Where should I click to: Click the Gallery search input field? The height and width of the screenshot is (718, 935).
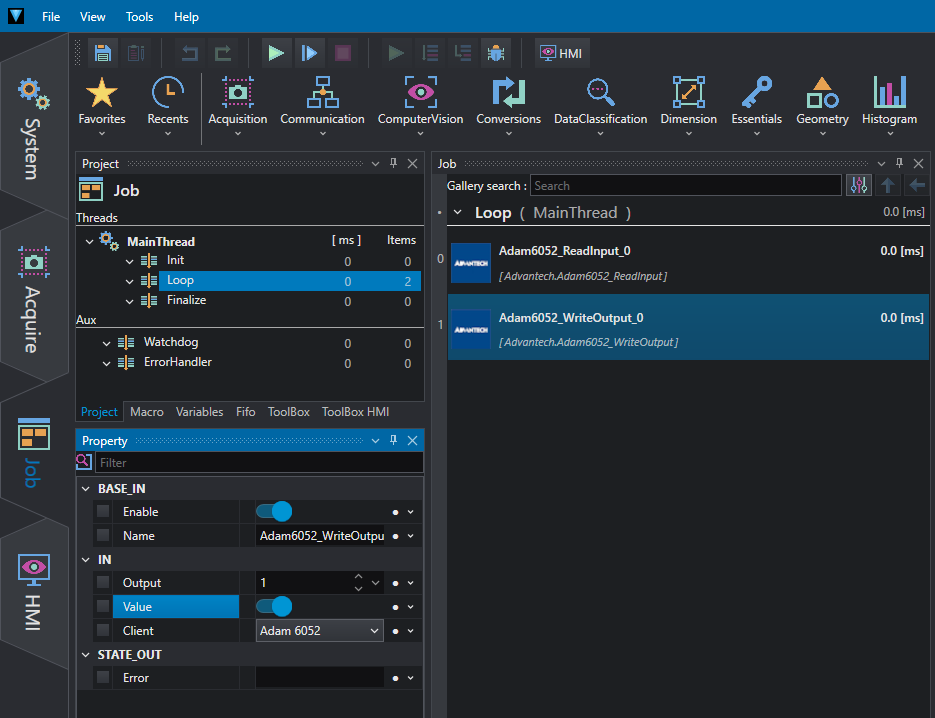[685, 186]
